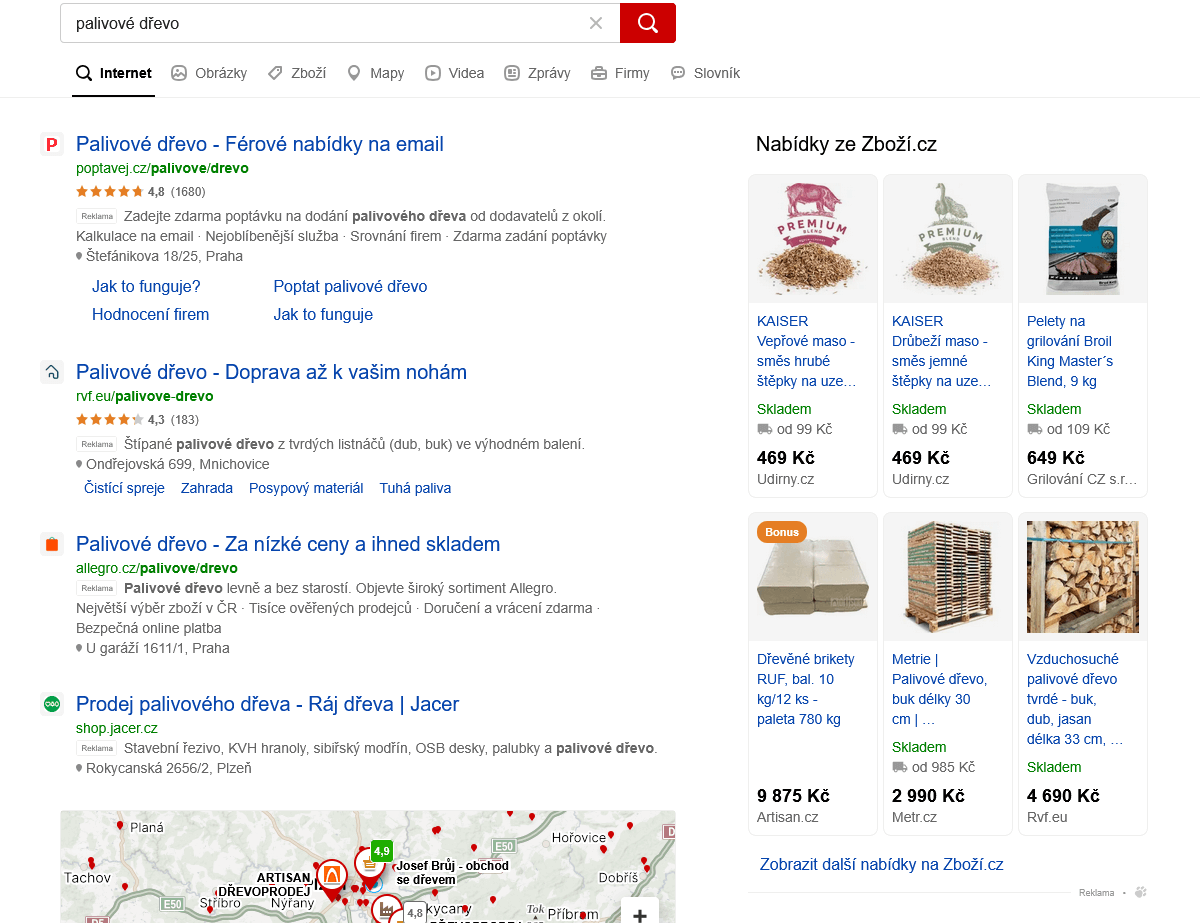Click the orange Allegro favicon

coord(52,544)
